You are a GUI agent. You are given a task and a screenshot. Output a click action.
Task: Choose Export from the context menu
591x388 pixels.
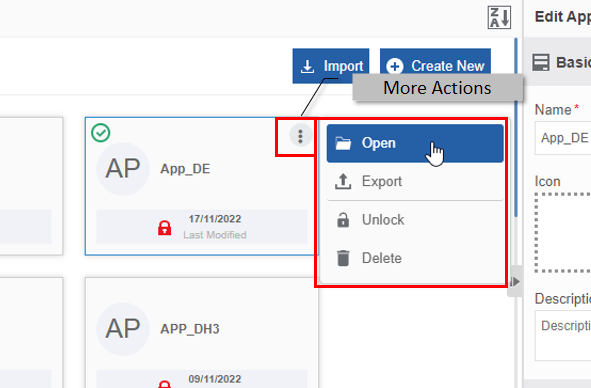(415, 181)
